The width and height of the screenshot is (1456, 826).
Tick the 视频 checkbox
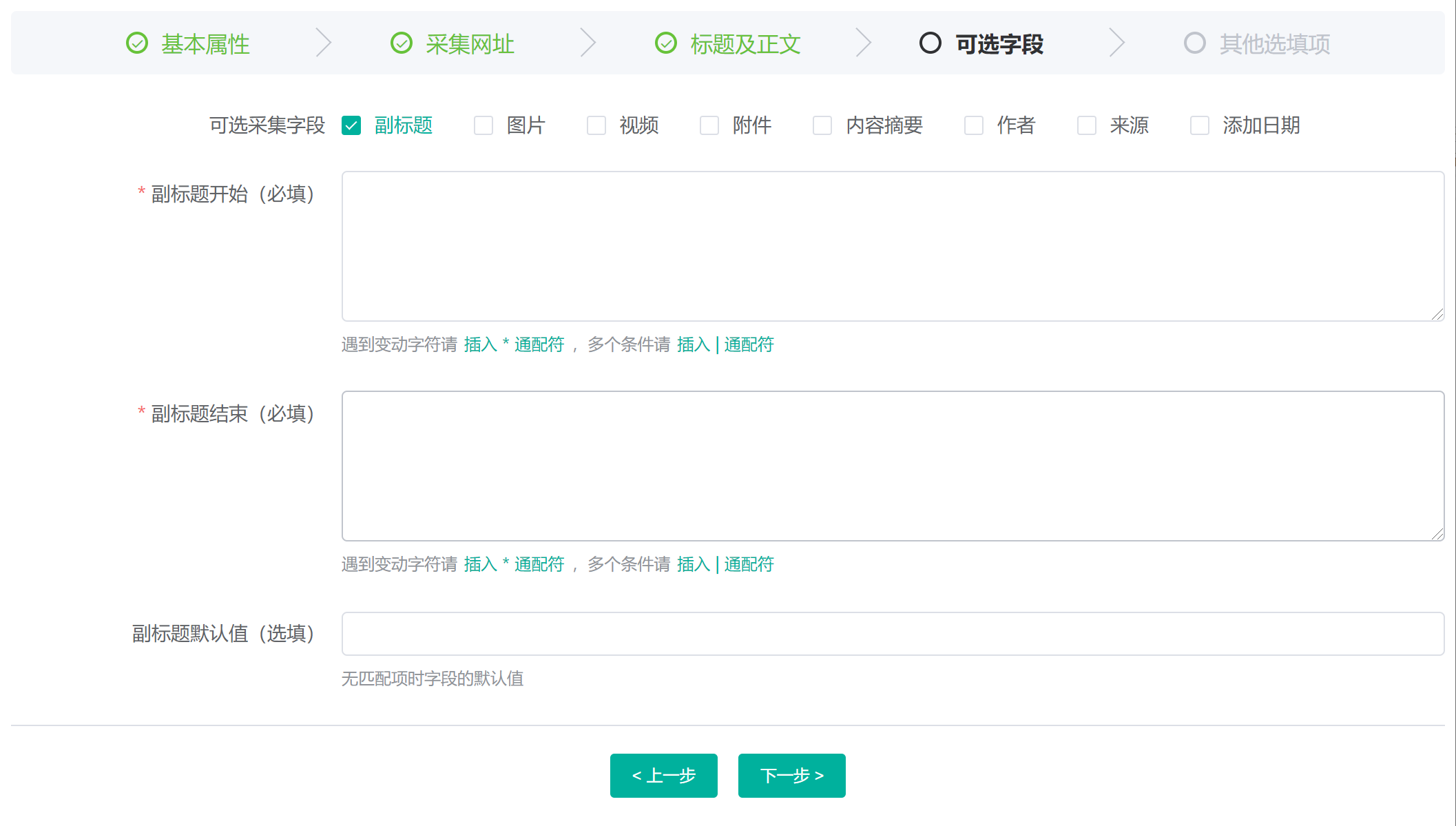(596, 125)
